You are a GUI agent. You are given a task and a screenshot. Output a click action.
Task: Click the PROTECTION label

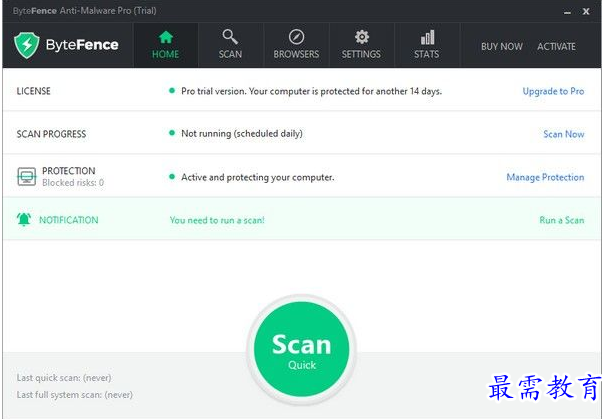pos(68,171)
